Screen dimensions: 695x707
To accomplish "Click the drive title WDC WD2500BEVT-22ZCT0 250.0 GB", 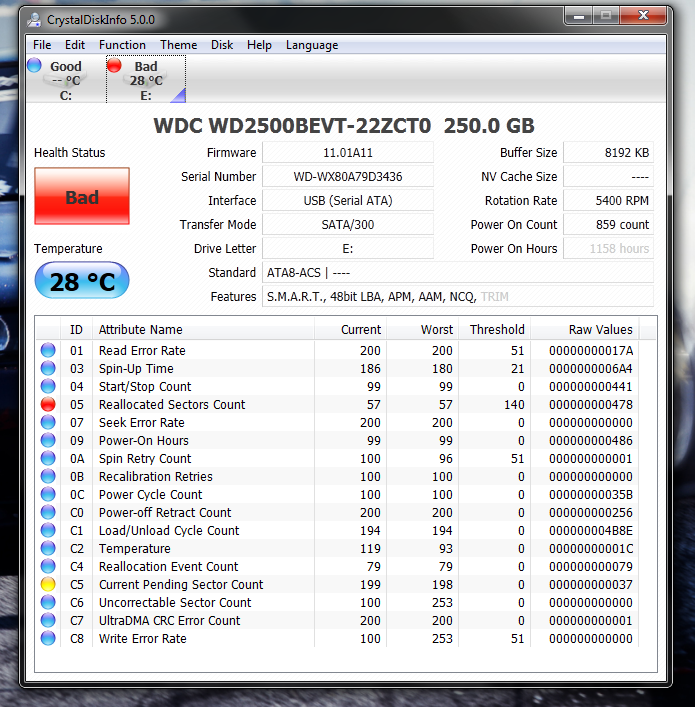I will click(x=344, y=125).
